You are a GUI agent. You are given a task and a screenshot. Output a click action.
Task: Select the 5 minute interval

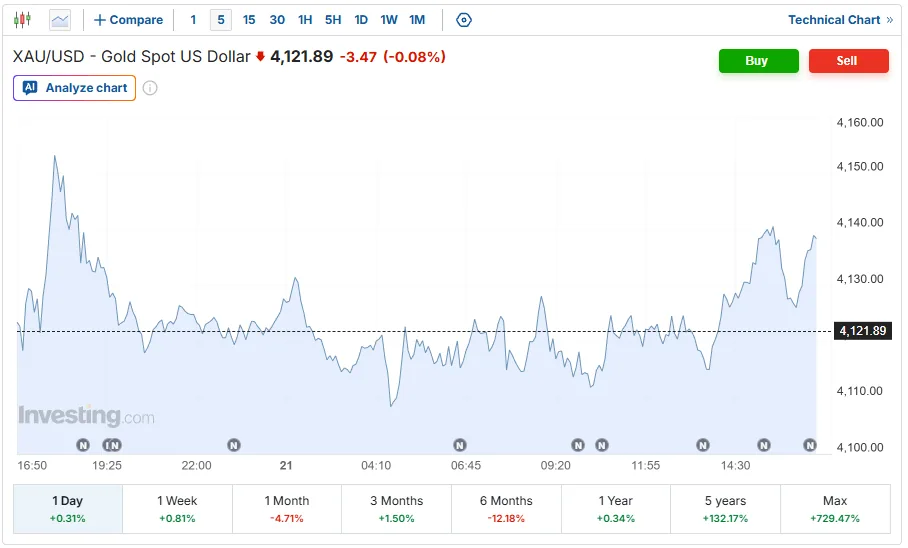(221, 20)
